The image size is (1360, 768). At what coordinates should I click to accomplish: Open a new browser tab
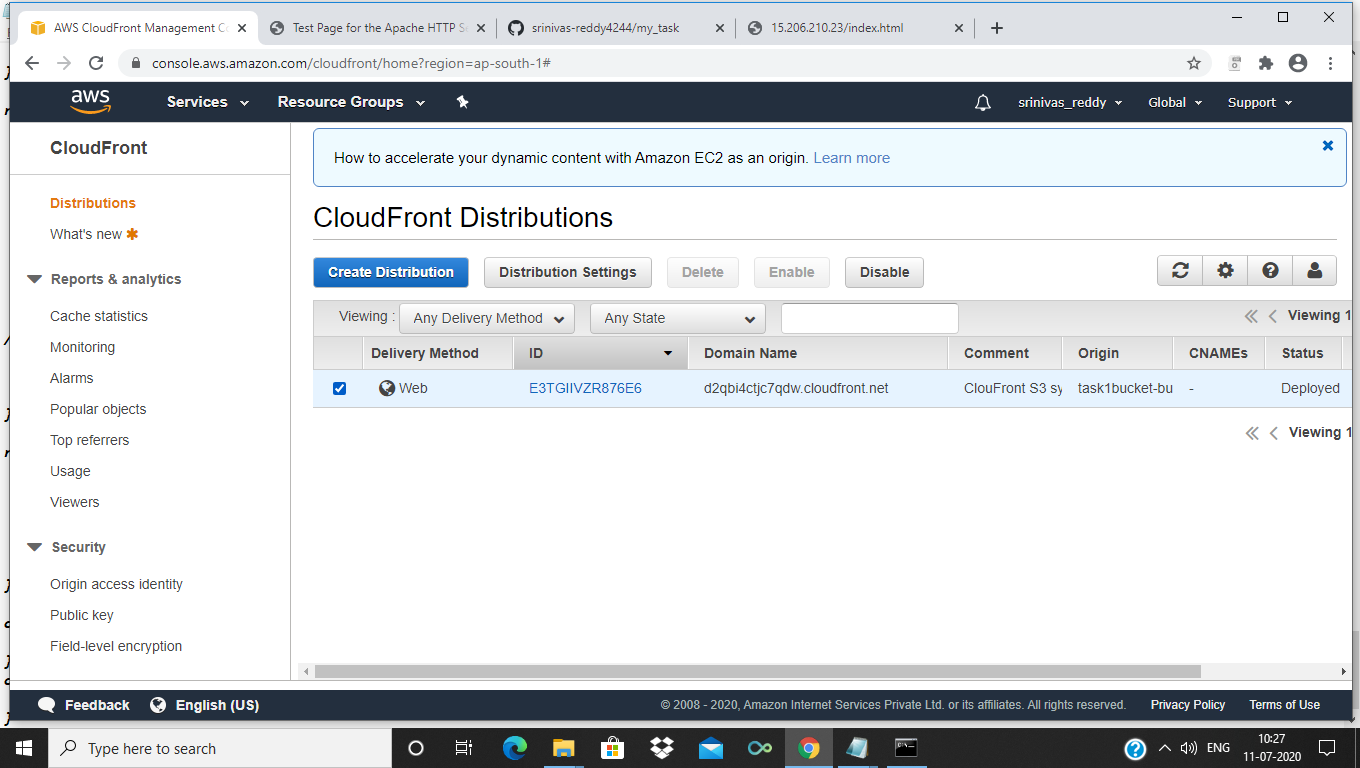[996, 28]
